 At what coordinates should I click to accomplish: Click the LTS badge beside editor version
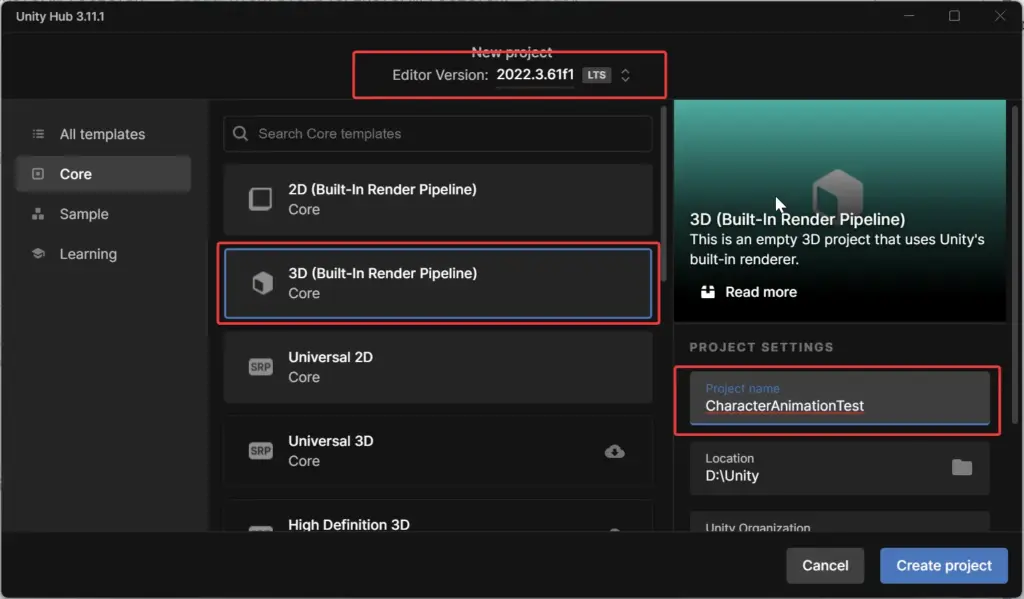(x=596, y=75)
